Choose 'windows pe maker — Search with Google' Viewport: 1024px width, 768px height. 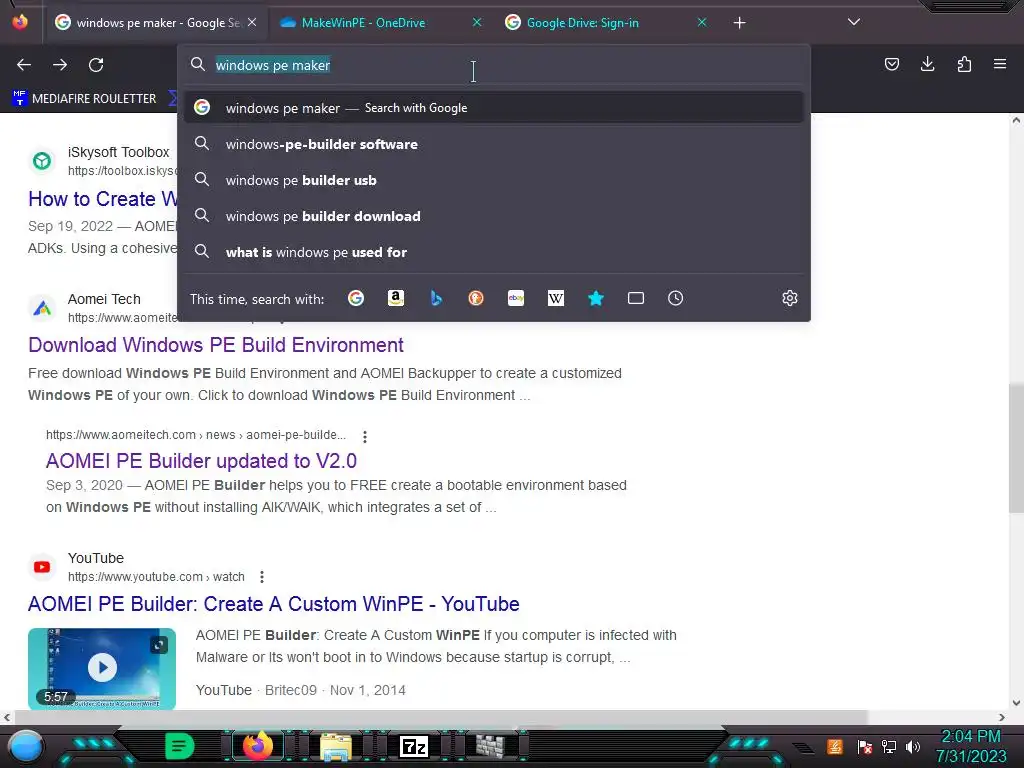coord(494,108)
